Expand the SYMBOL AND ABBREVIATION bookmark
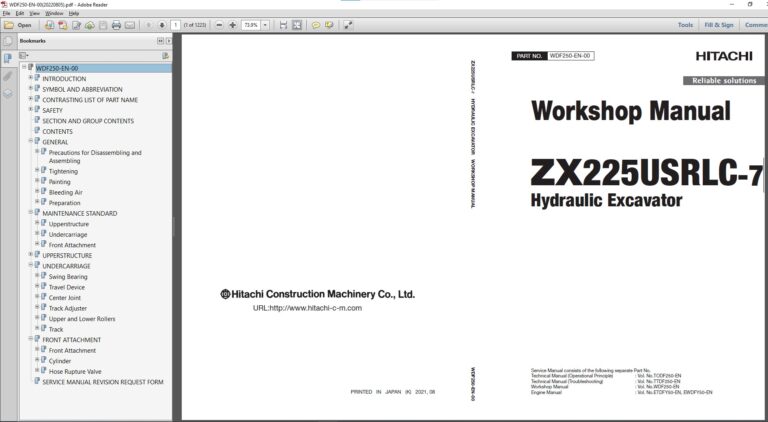 coord(30,88)
